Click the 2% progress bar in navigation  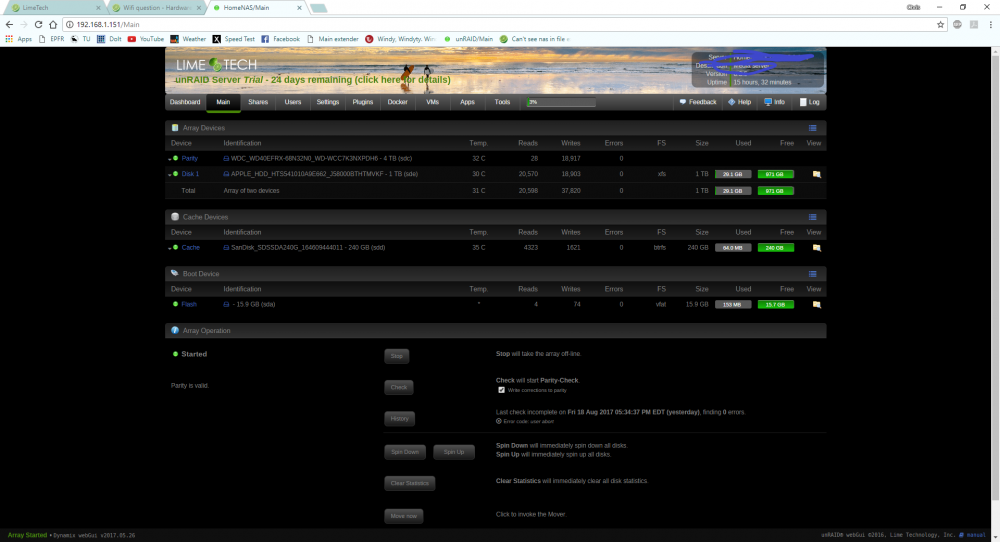pyautogui.click(x=561, y=102)
